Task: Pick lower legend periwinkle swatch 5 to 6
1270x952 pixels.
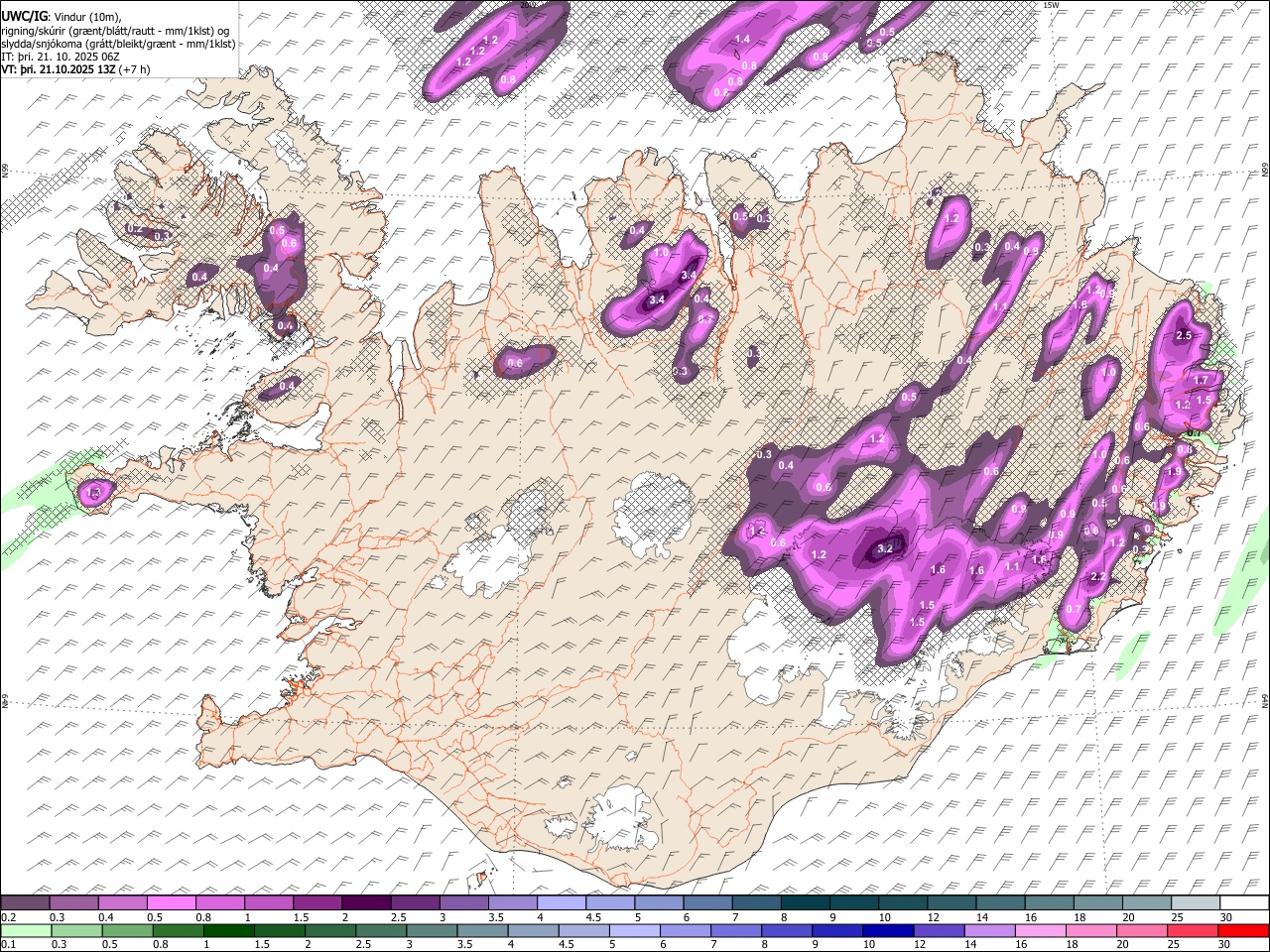Action: point(636,930)
